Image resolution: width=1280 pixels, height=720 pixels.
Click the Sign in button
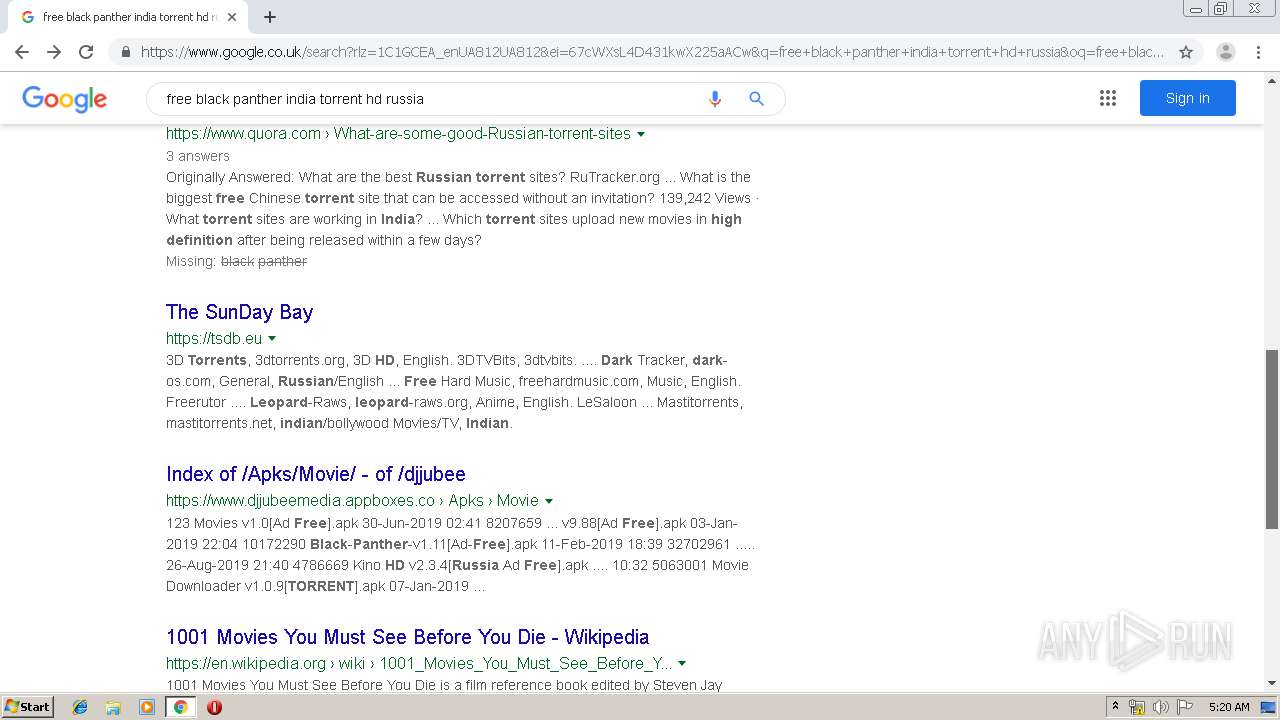pyautogui.click(x=1187, y=98)
